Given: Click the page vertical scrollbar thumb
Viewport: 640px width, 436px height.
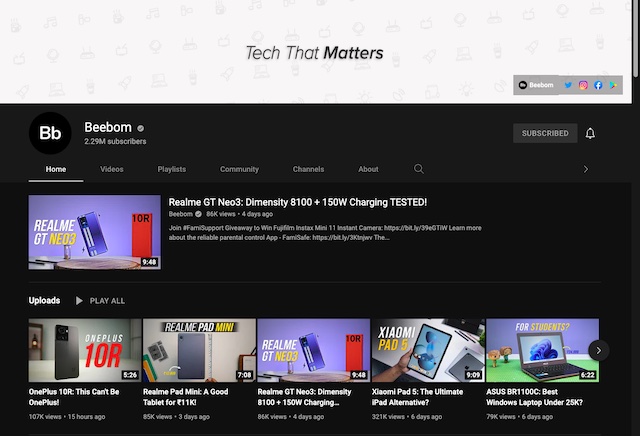Looking at the screenshot, I should click(x=636, y=38).
